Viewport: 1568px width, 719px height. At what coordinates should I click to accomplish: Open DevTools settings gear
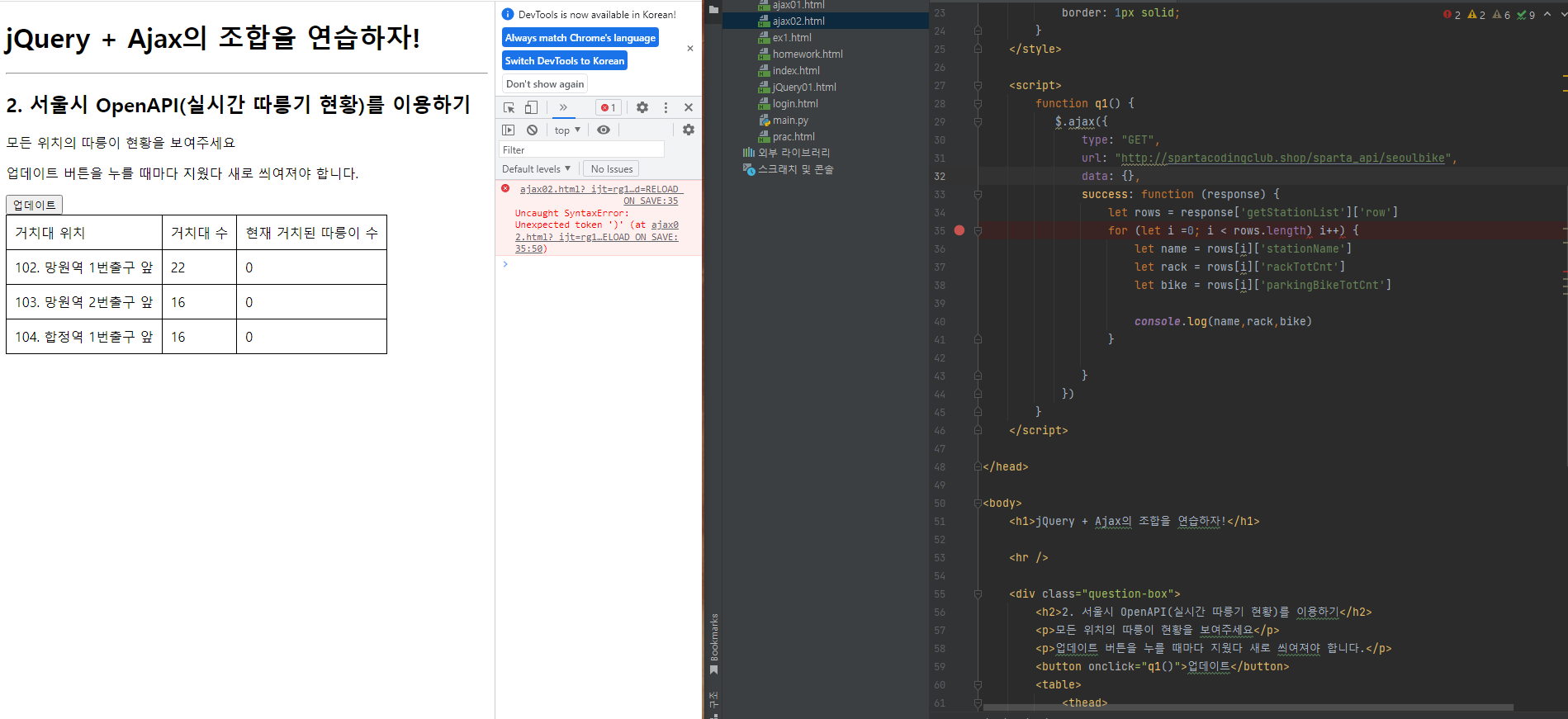click(x=642, y=107)
